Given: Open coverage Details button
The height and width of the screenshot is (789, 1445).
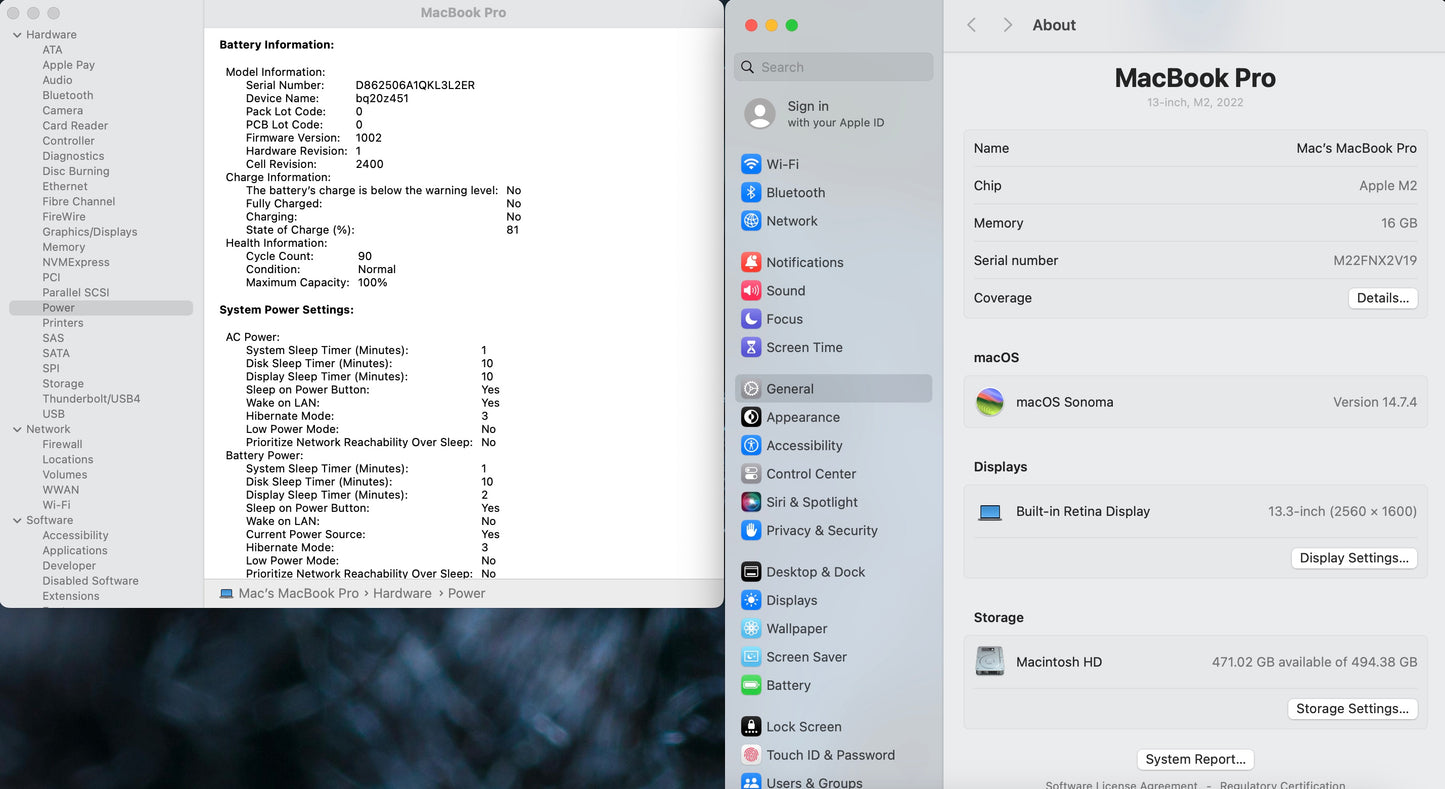Looking at the screenshot, I should point(1383,298).
